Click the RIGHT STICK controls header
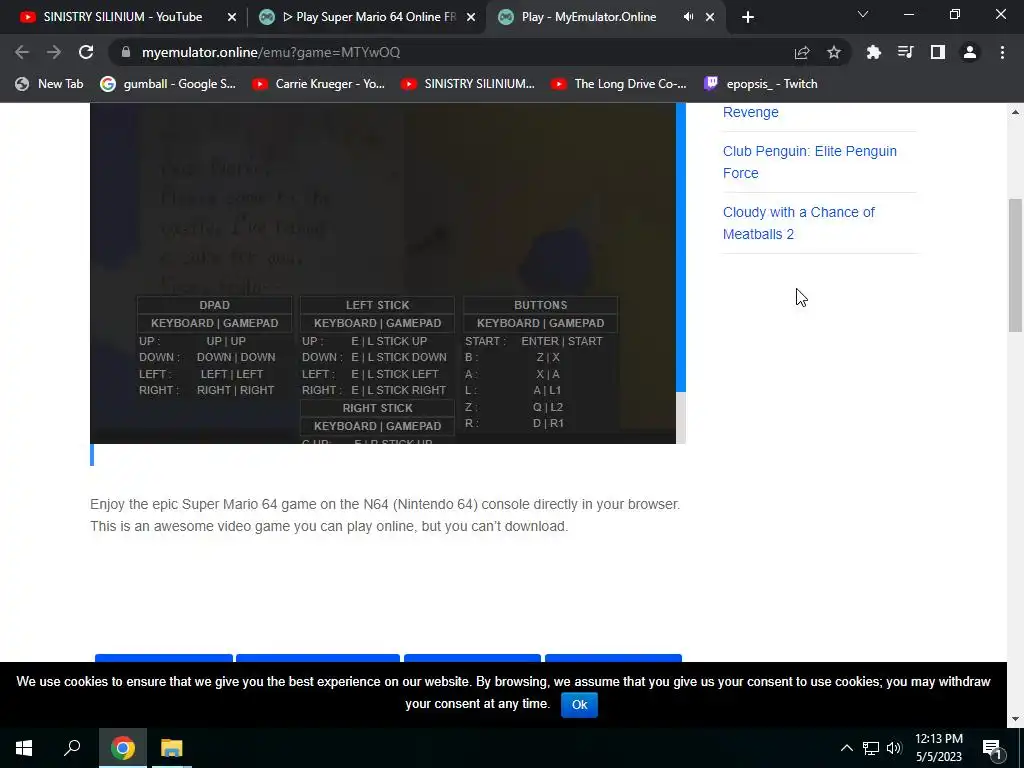Viewport: 1024px width, 768px height. pos(377,408)
